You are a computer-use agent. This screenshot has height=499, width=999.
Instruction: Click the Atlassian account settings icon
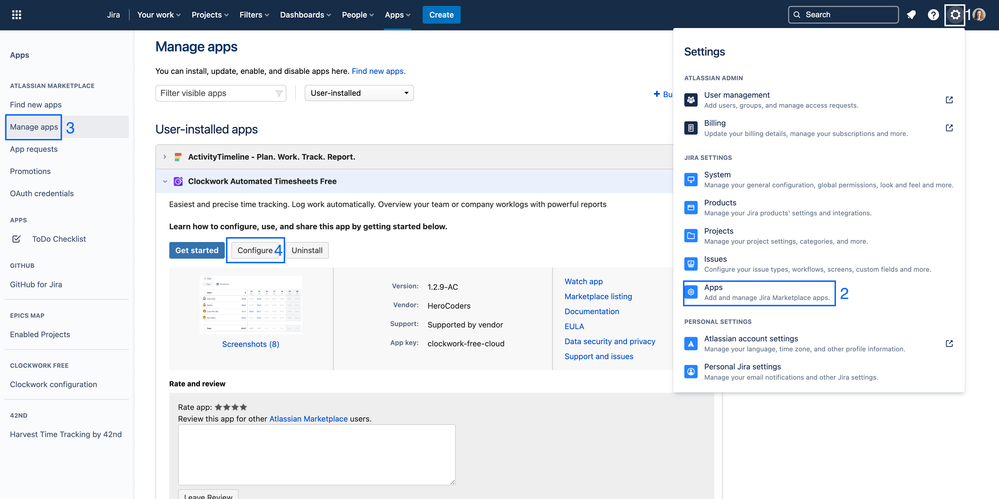coord(691,344)
